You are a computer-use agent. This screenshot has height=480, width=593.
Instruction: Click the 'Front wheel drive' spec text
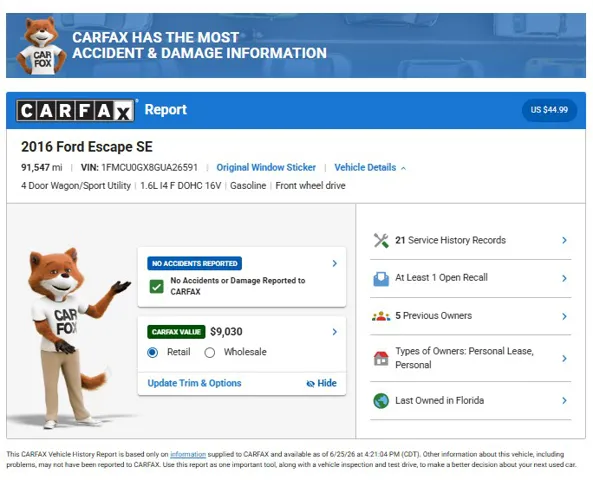point(310,186)
